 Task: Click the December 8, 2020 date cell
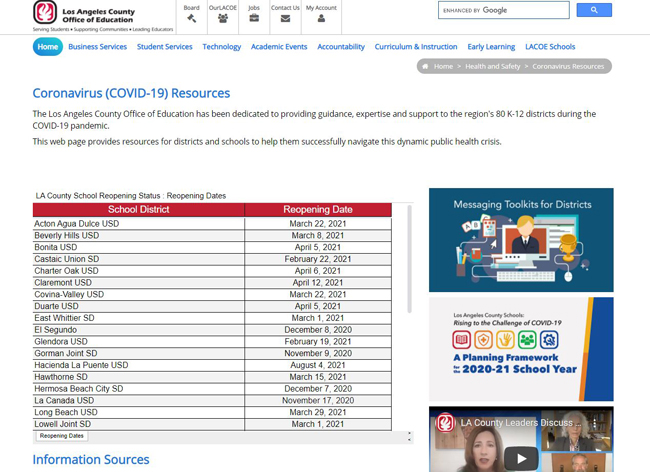(x=318, y=330)
